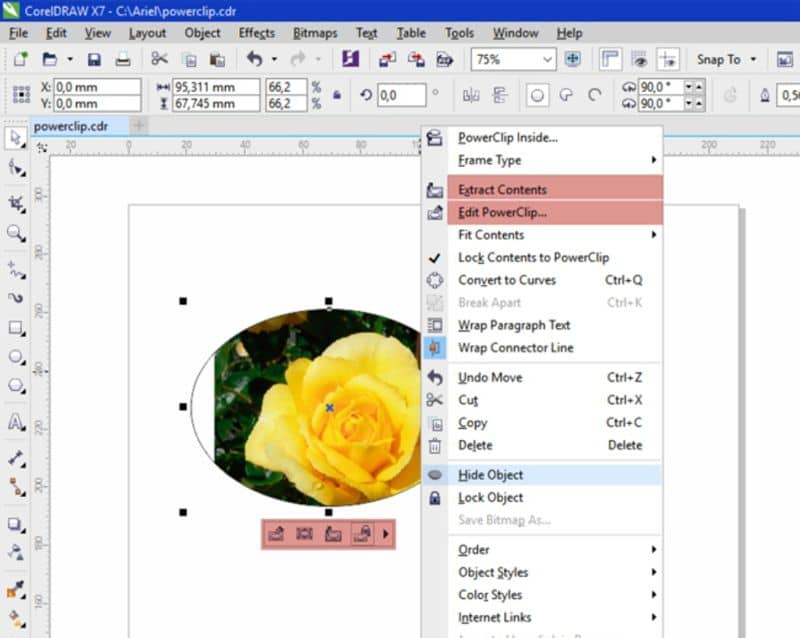Click the New document icon
The image size is (800, 638).
click(20, 59)
